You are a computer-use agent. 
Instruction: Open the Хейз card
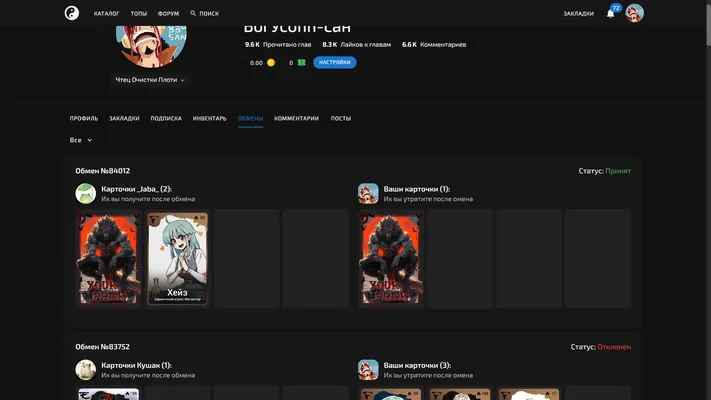(177, 258)
